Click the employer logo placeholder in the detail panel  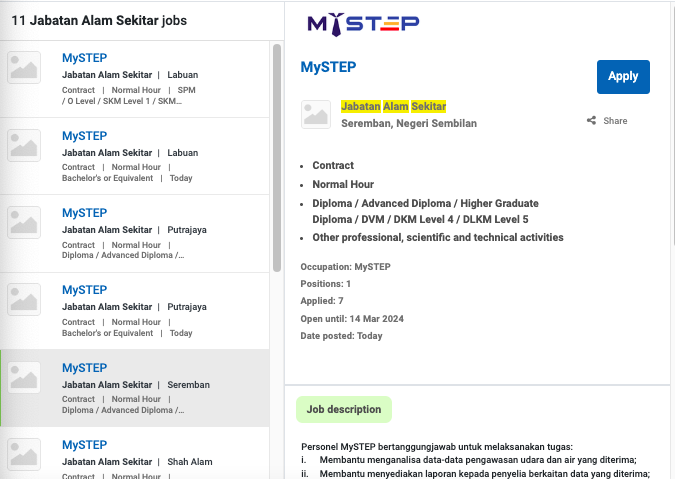pyautogui.click(x=316, y=115)
